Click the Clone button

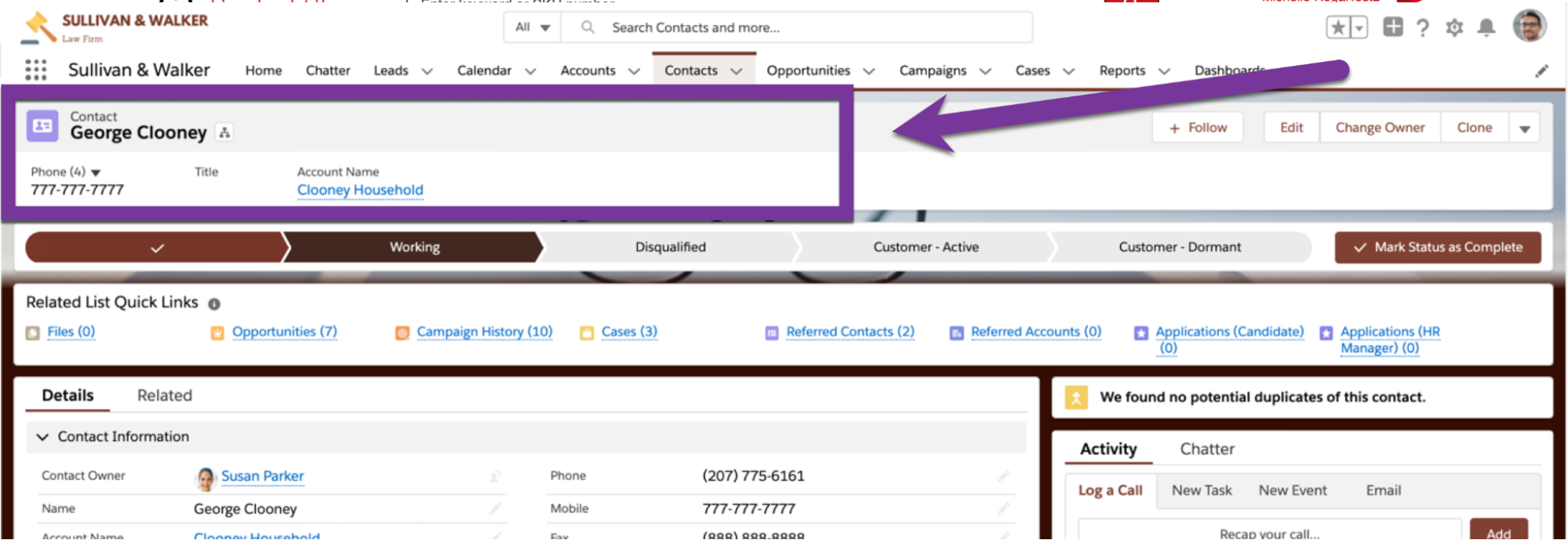click(1475, 128)
